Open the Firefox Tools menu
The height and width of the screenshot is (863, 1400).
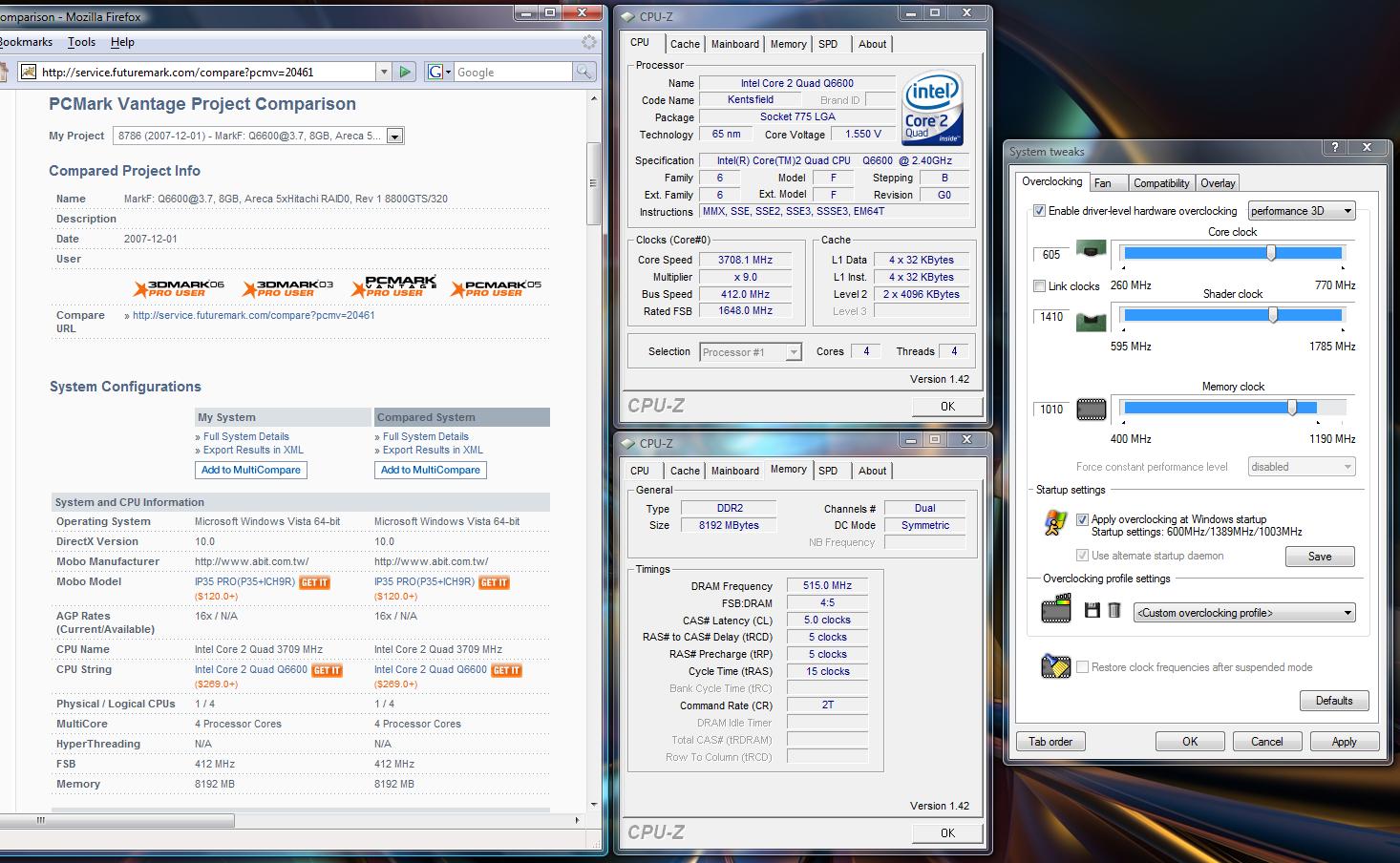[x=81, y=42]
